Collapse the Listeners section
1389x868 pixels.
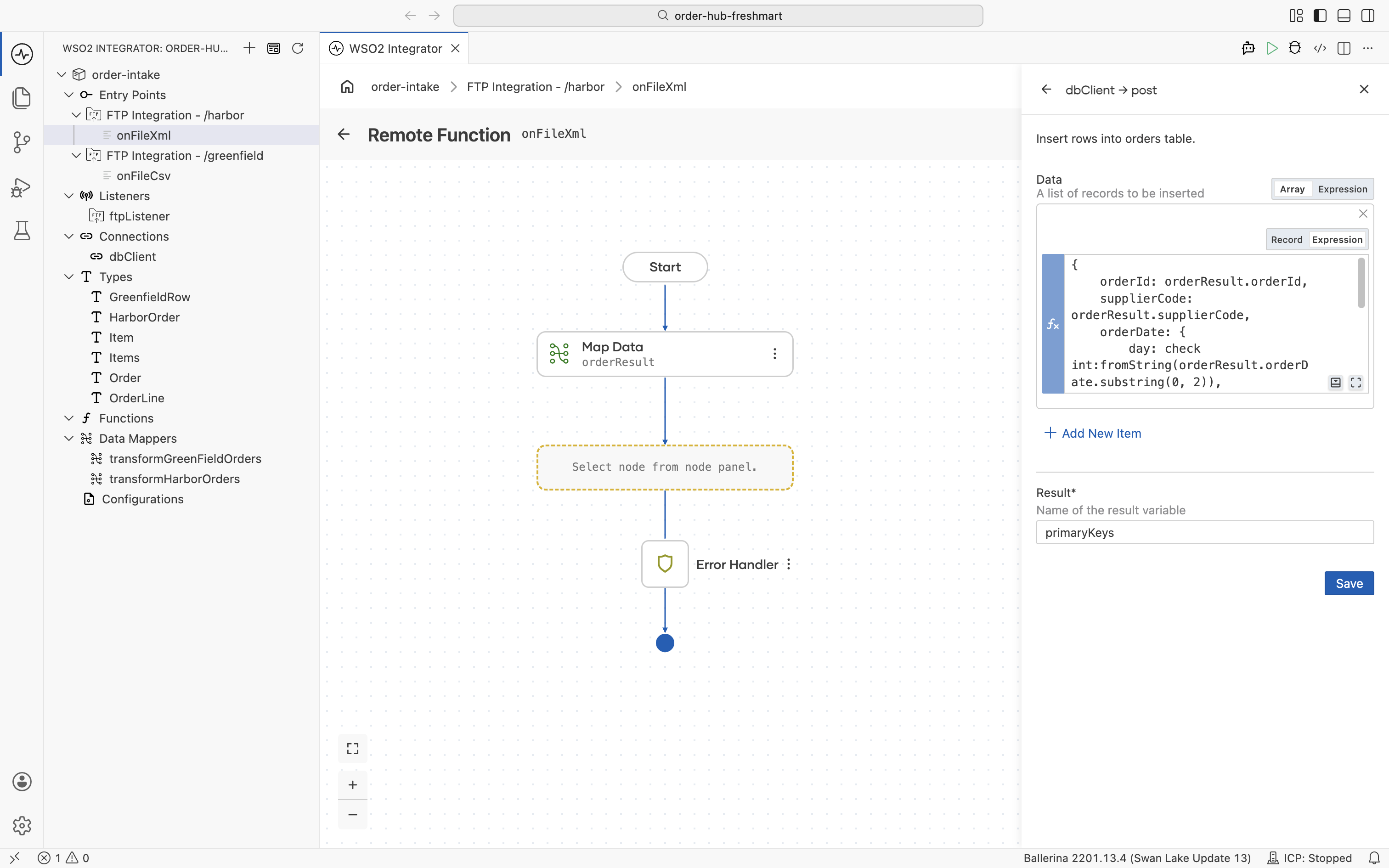point(69,196)
